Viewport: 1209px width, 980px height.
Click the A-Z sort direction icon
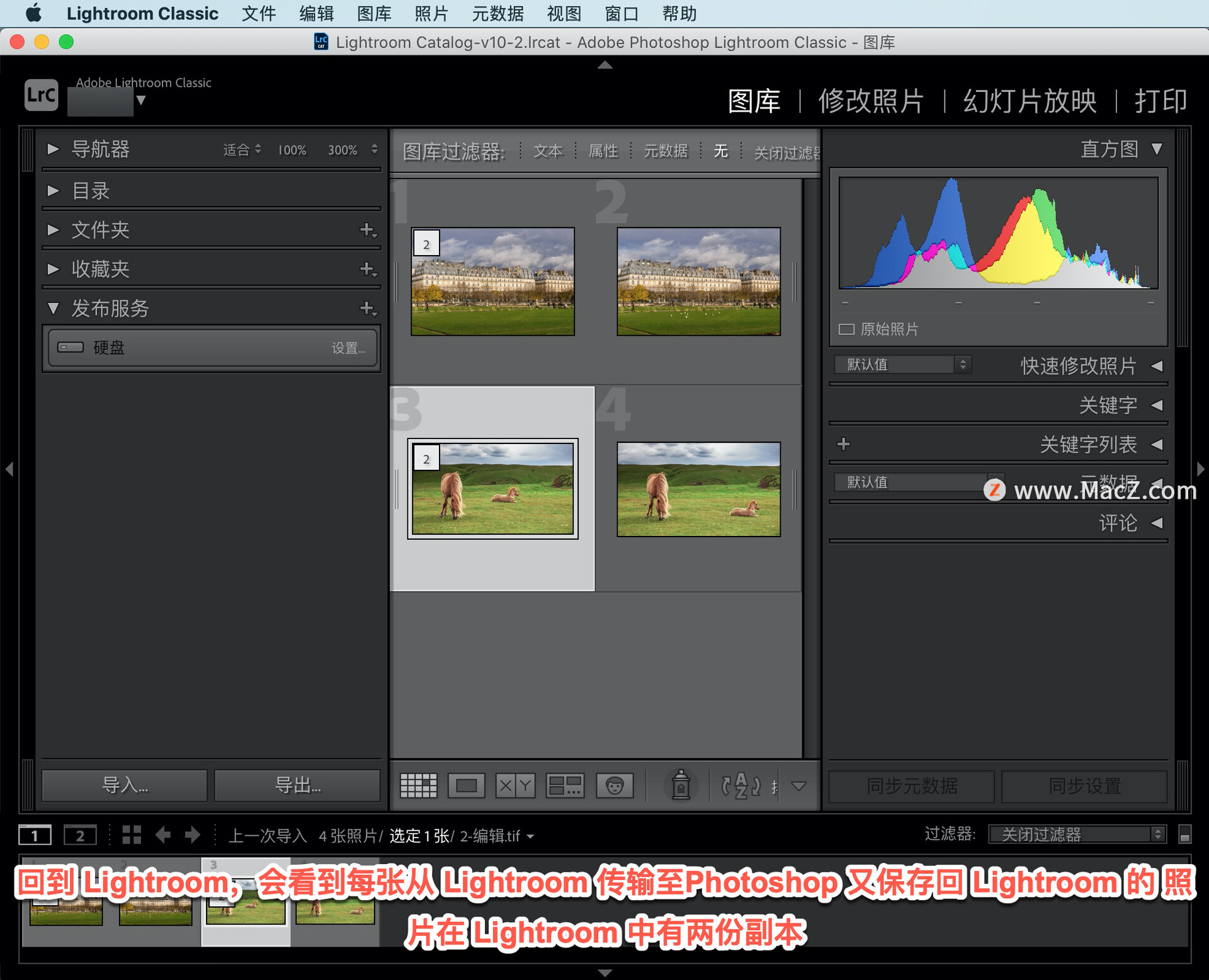point(741,785)
